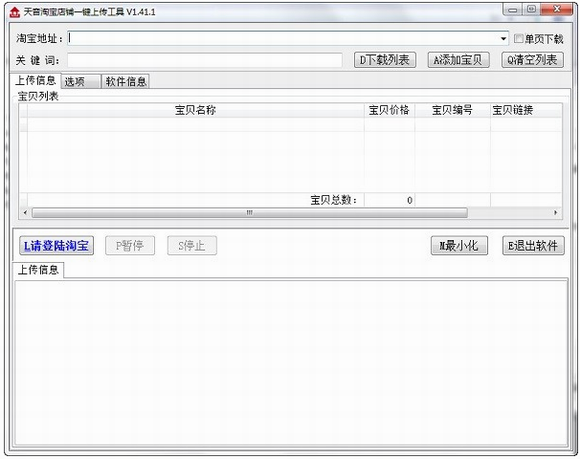Click the left scroll arrow of list
Viewport: 580px width, 459px height.
point(25,213)
